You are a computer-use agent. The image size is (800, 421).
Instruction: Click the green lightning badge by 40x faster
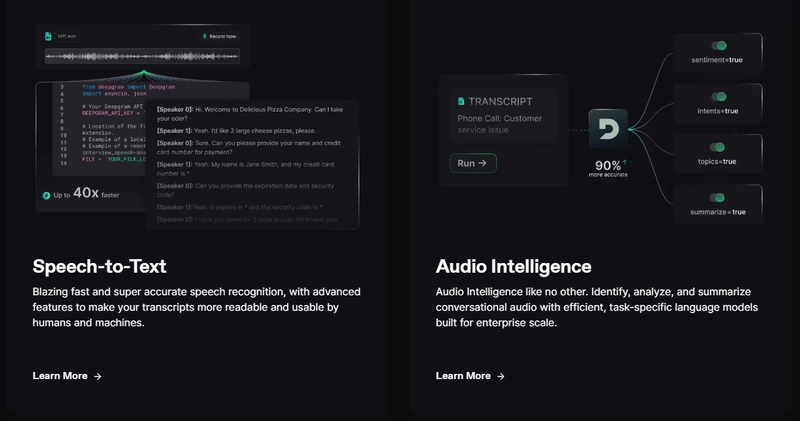pyautogui.click(x=46, y=194)
